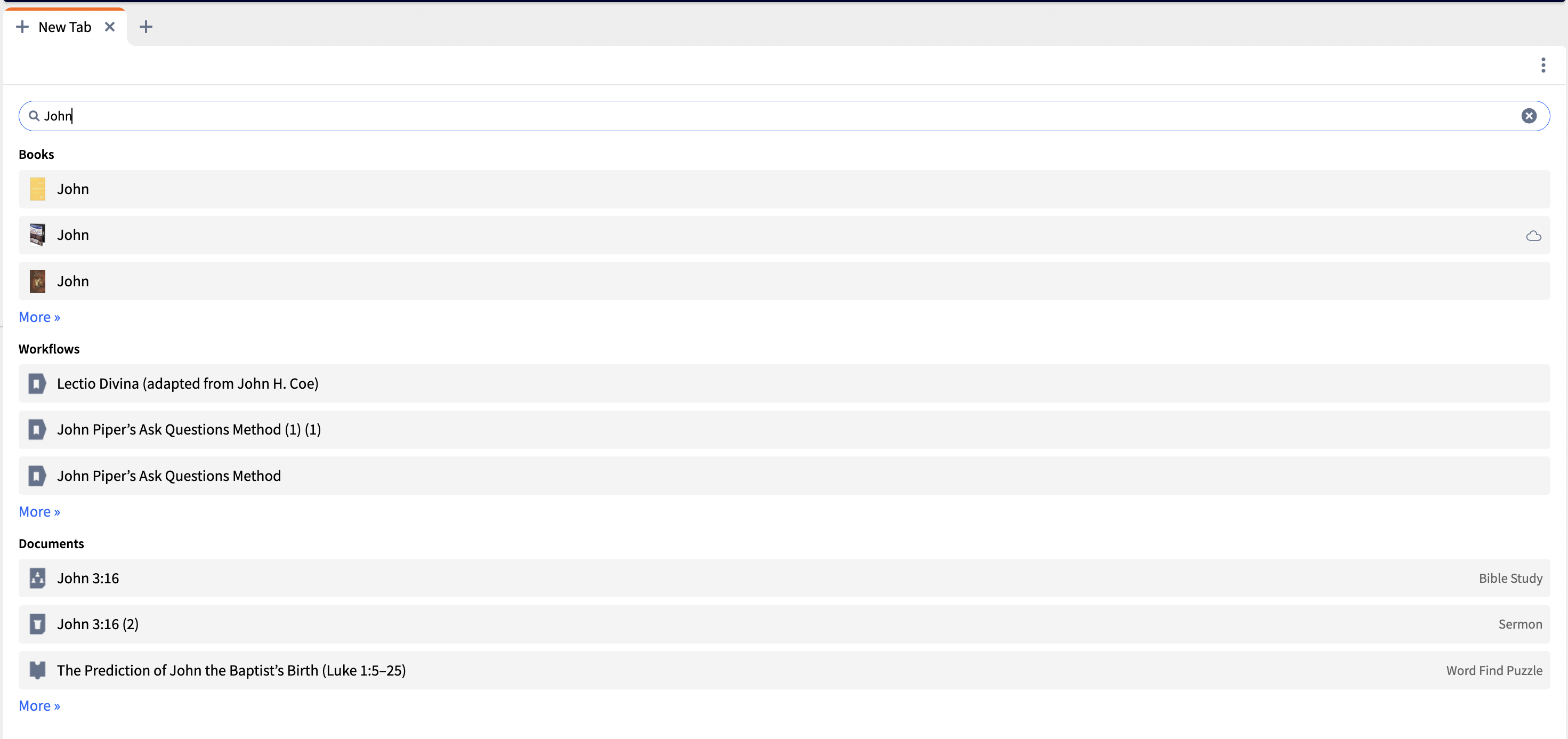Expand More results under Books
1568x739 pixels.
coord(39,317)
